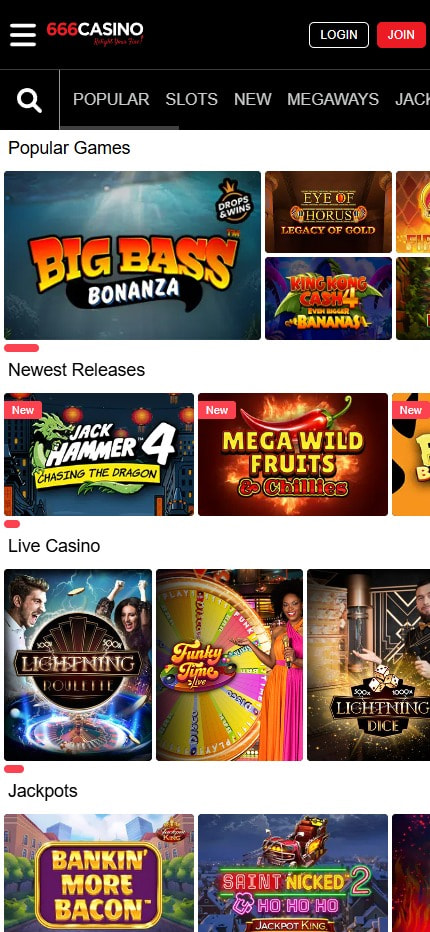Switch to the Slots tab
This screenshot has width=430, height=932.
click(x=192, y=99)
